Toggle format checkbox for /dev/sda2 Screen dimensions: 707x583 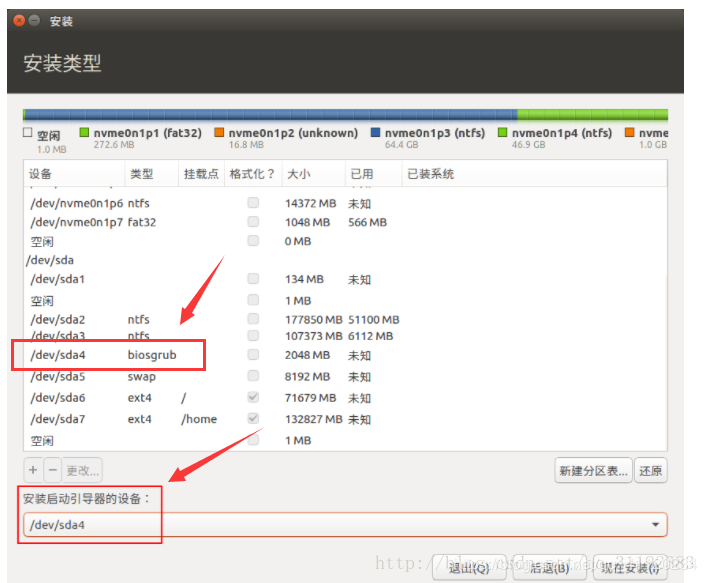pyautogui.click(x=253, y=319)
